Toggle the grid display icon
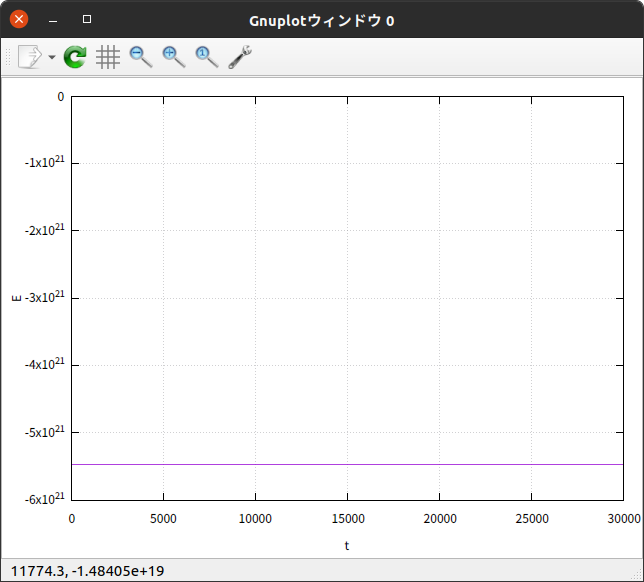644x582 pixels. tap(108, 57)
